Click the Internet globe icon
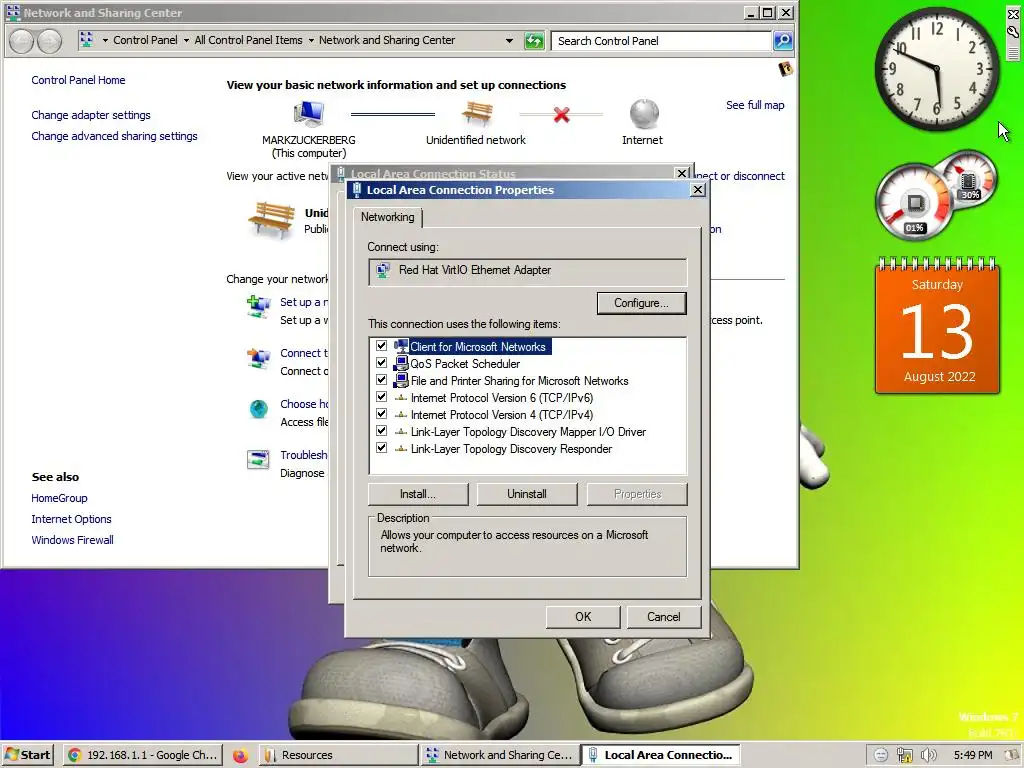This screenshot has width=1024, height=768. pos(644,114)
